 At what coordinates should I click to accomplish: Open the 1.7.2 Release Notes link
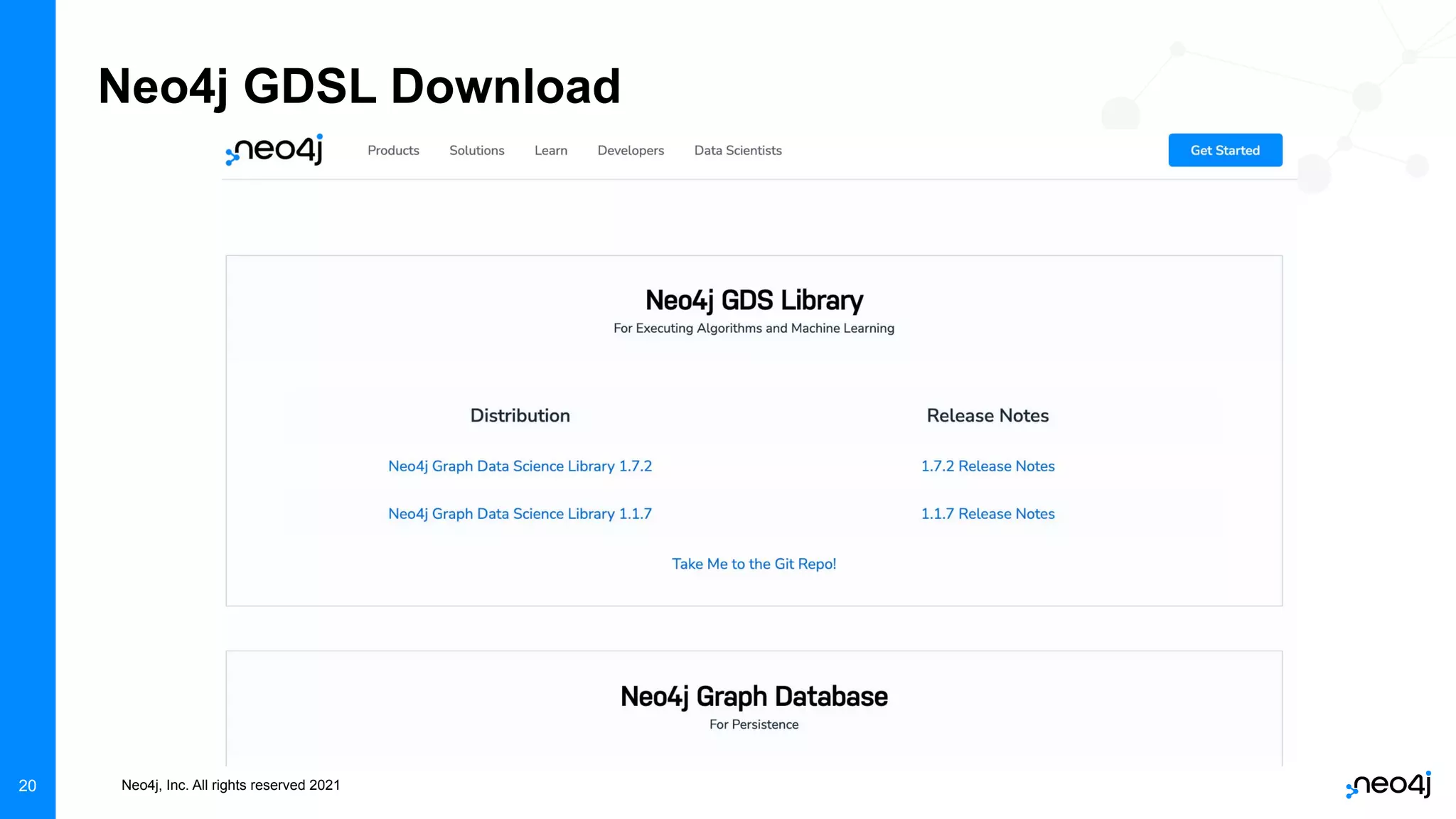click(987, 466)
